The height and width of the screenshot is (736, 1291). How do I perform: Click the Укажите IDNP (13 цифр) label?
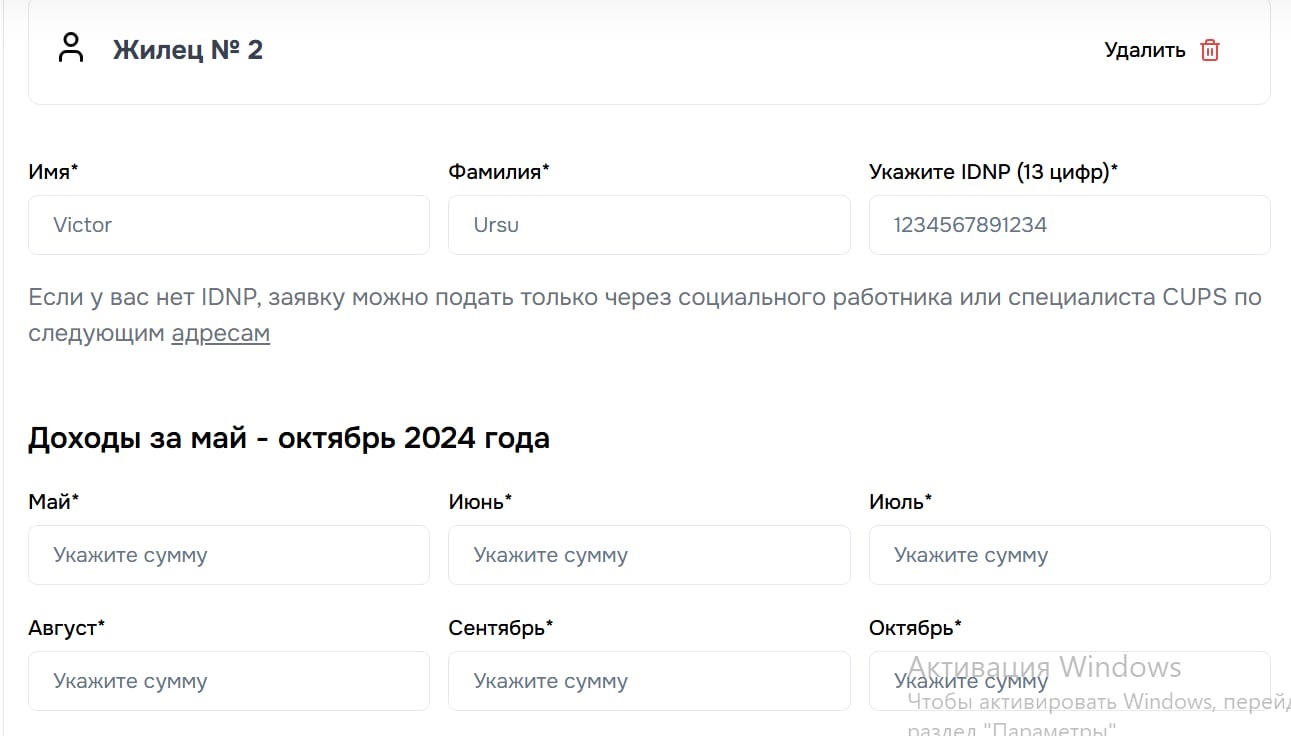[x=993, y=172]
